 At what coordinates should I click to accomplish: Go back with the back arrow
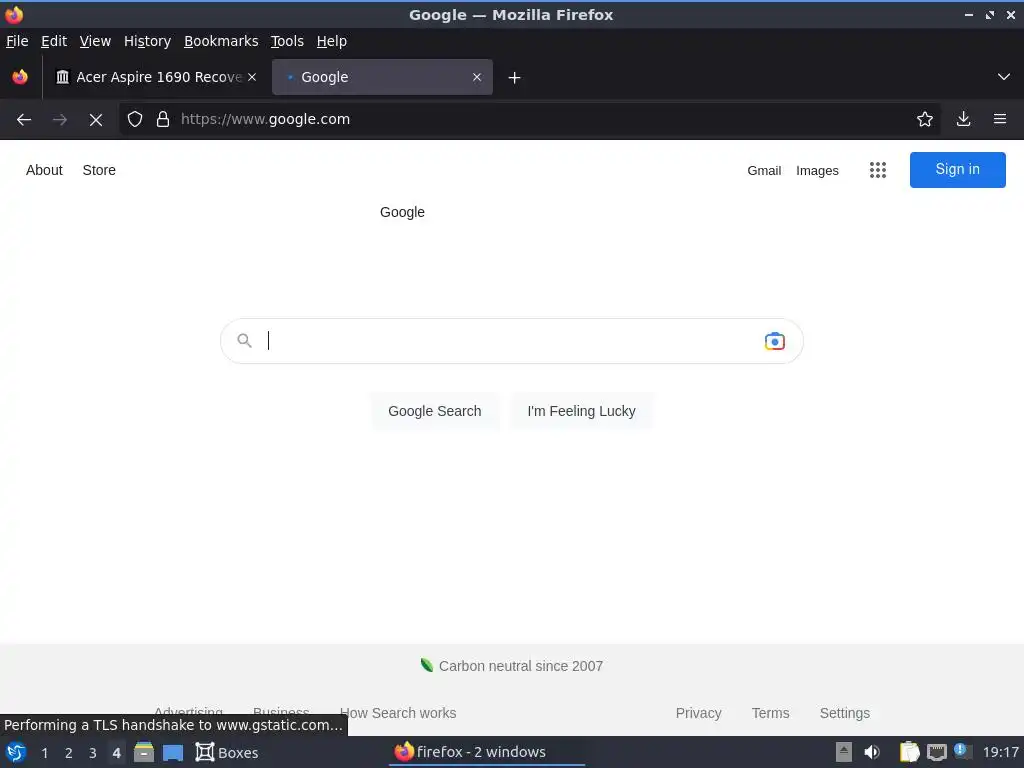[24, 120]
